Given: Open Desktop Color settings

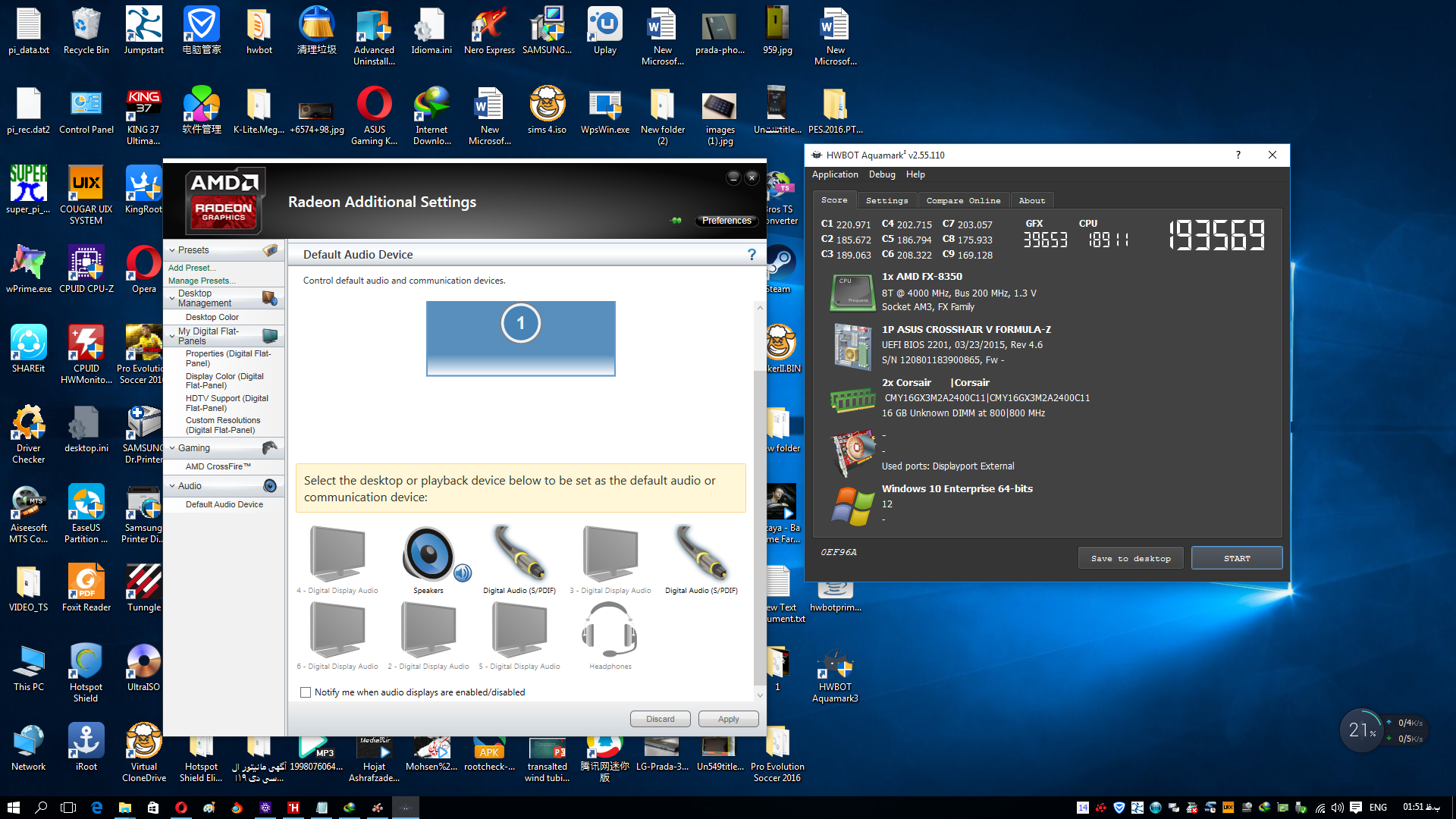Looking at the screenshot, I should tap(212, 317).
